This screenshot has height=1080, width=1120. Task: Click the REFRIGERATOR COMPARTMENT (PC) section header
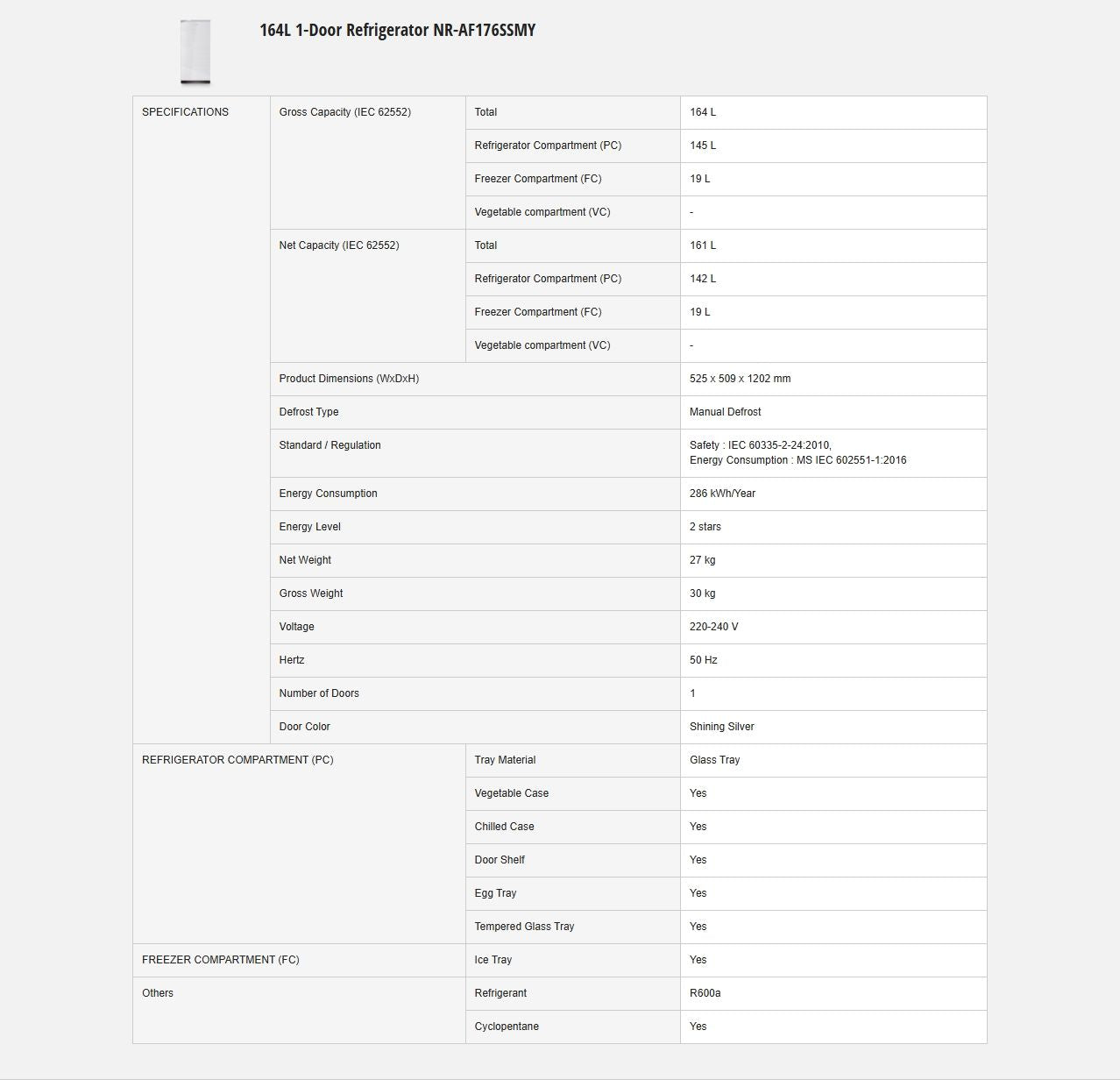237,760
